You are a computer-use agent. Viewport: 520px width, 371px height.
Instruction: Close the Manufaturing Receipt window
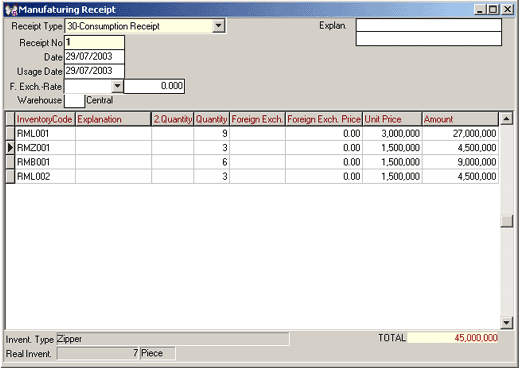tap(507, 9)
